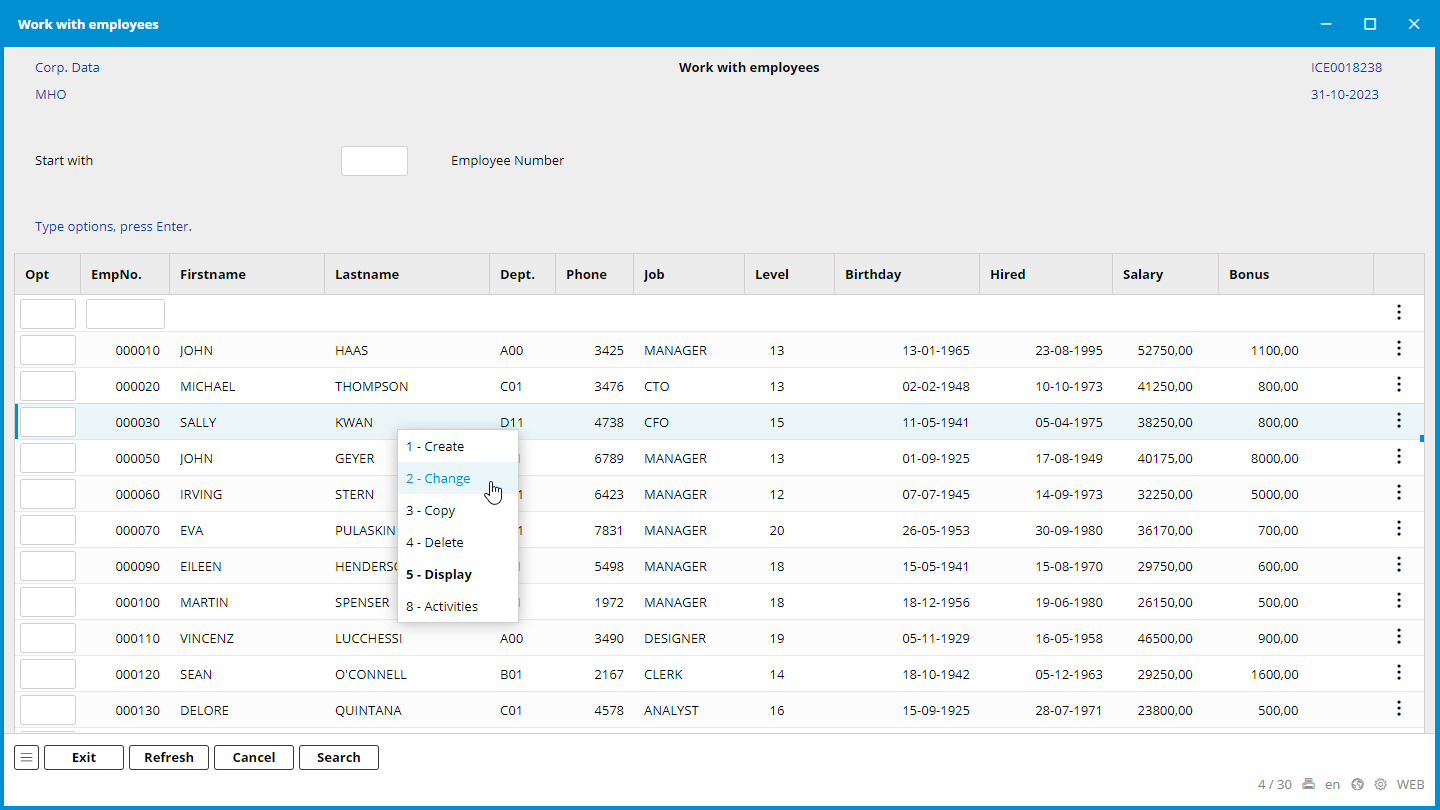Click the Start with Employee Number field
This screenshot has height=810, width=1440.
[374, 161]
